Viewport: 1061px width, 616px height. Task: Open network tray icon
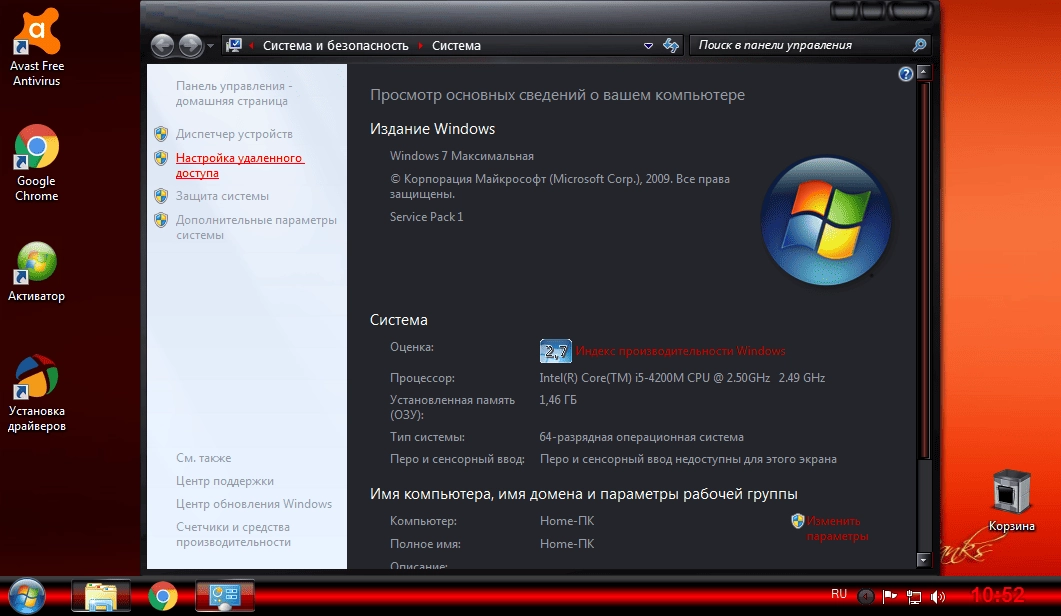(913, 596)
